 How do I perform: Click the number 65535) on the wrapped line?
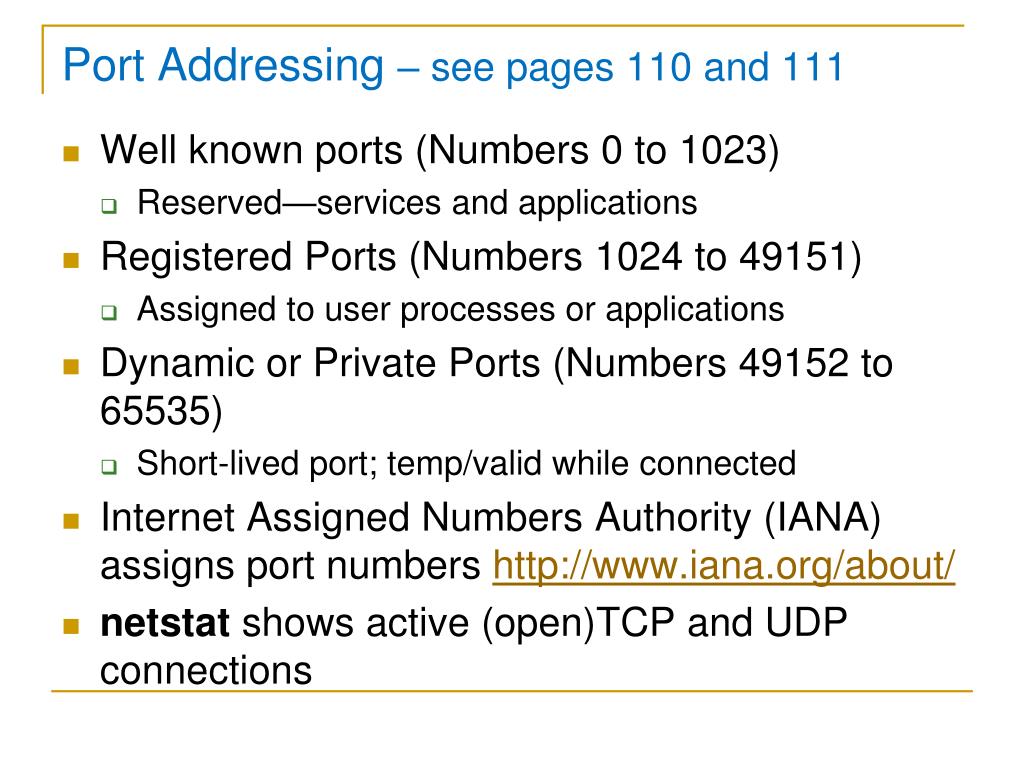(x=161, y=411)
